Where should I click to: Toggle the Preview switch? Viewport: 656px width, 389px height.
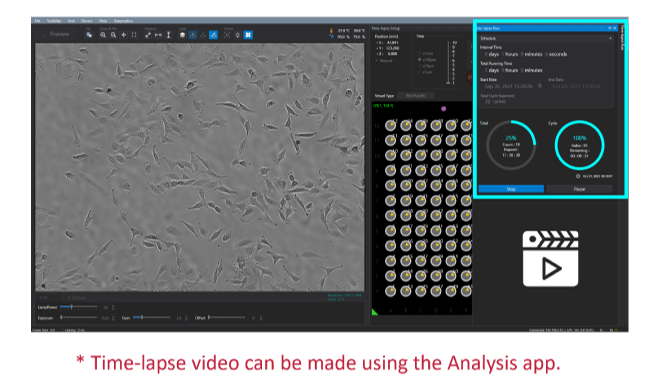click(x=44, y=34)
